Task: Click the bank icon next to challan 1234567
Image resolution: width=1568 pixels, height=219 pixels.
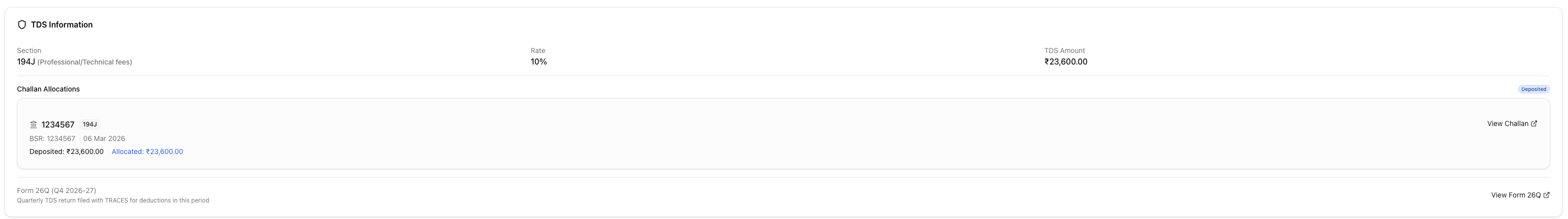Action: 33,124
